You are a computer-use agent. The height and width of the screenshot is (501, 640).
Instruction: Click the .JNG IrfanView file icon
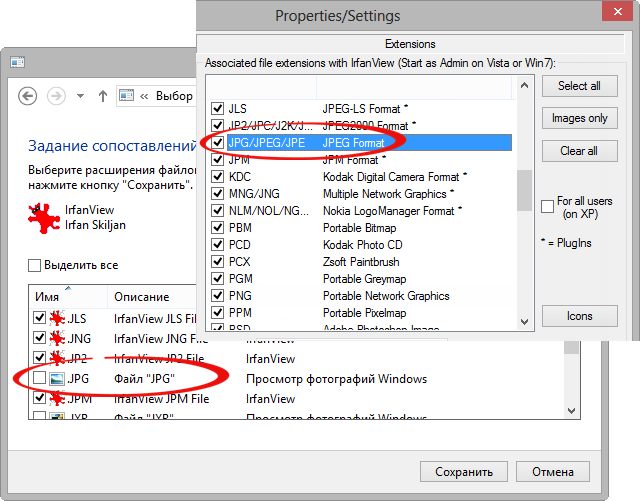coord(57,338)
